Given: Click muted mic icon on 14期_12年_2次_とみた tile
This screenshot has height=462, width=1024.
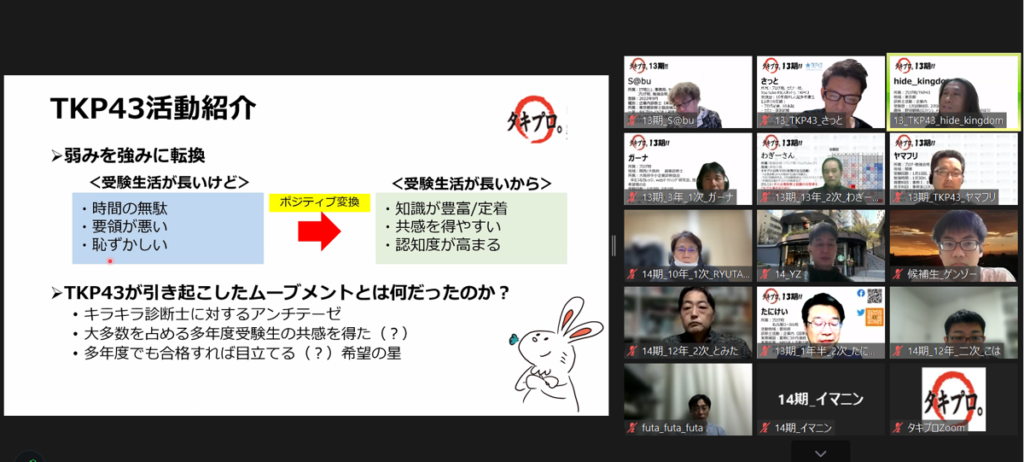Looking at the screenshot, I should (x=632, y=351).
